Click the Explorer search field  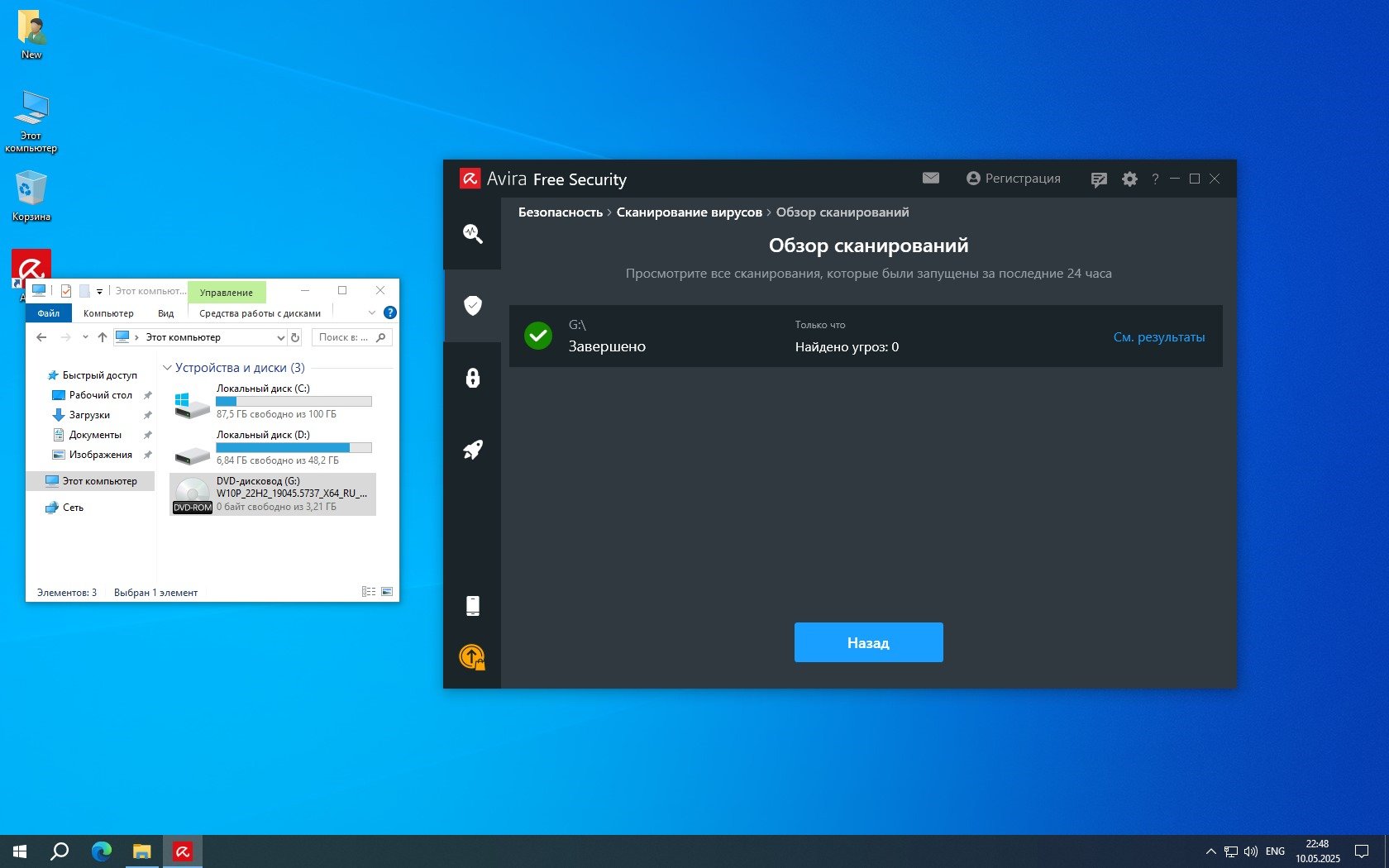[x=343, y=337]
